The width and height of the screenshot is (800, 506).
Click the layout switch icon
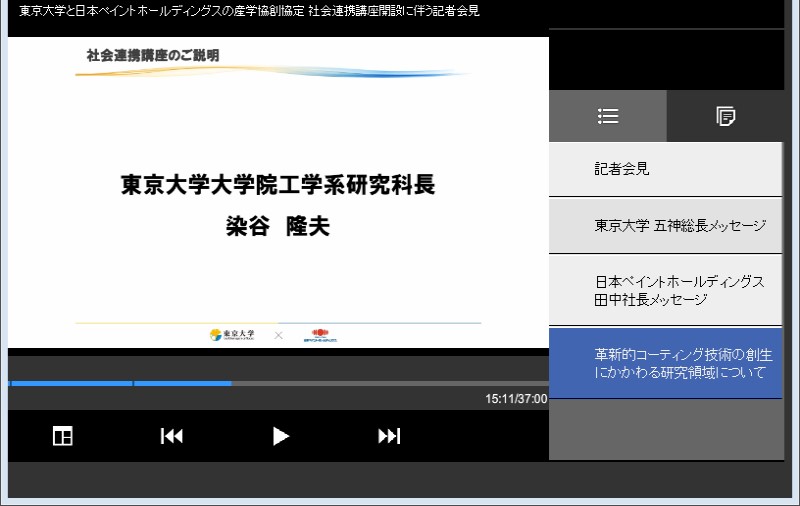pyautogui.click(x=63, y=436)
